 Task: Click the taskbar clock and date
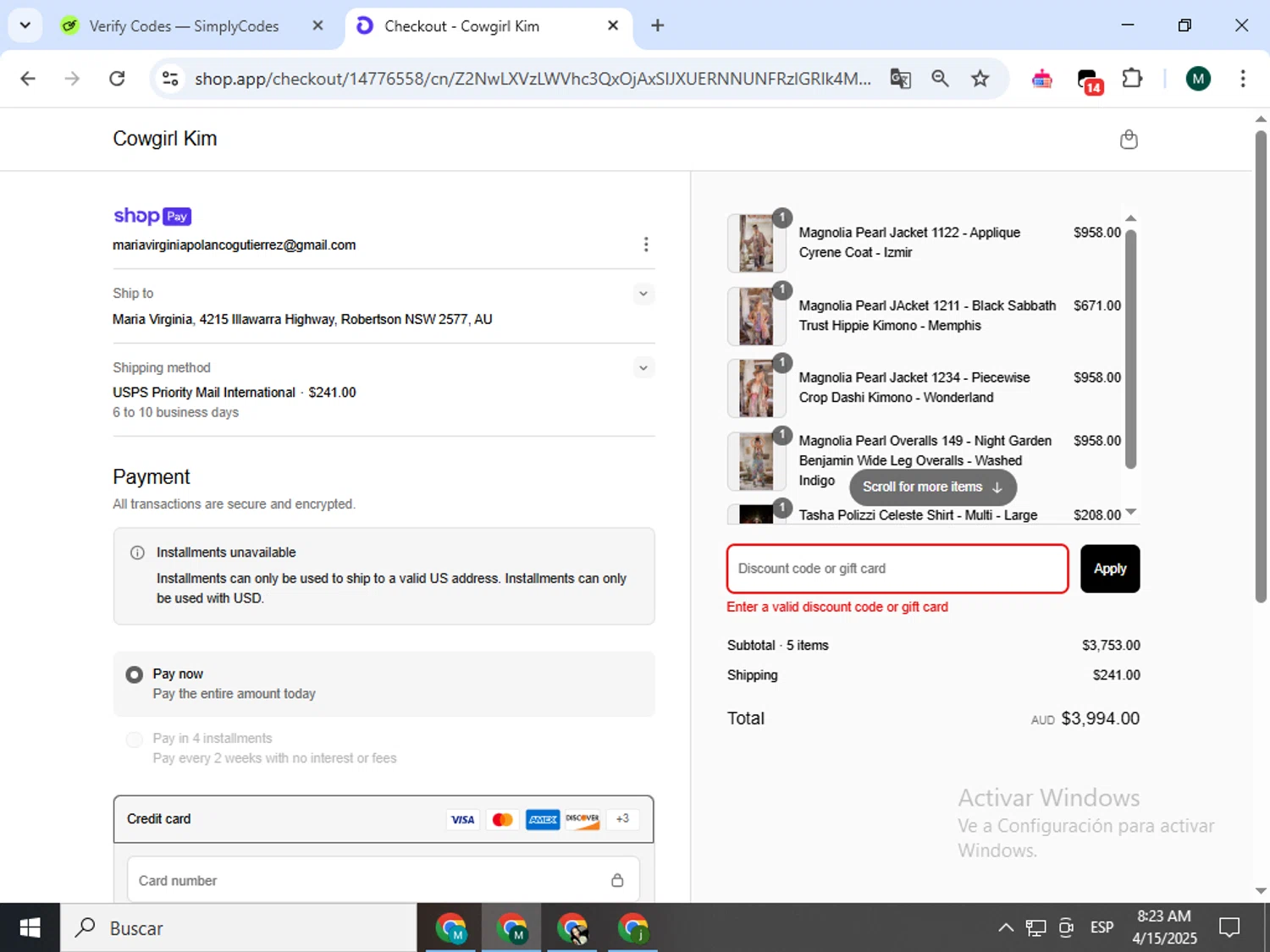click(x=1164, y=927)
